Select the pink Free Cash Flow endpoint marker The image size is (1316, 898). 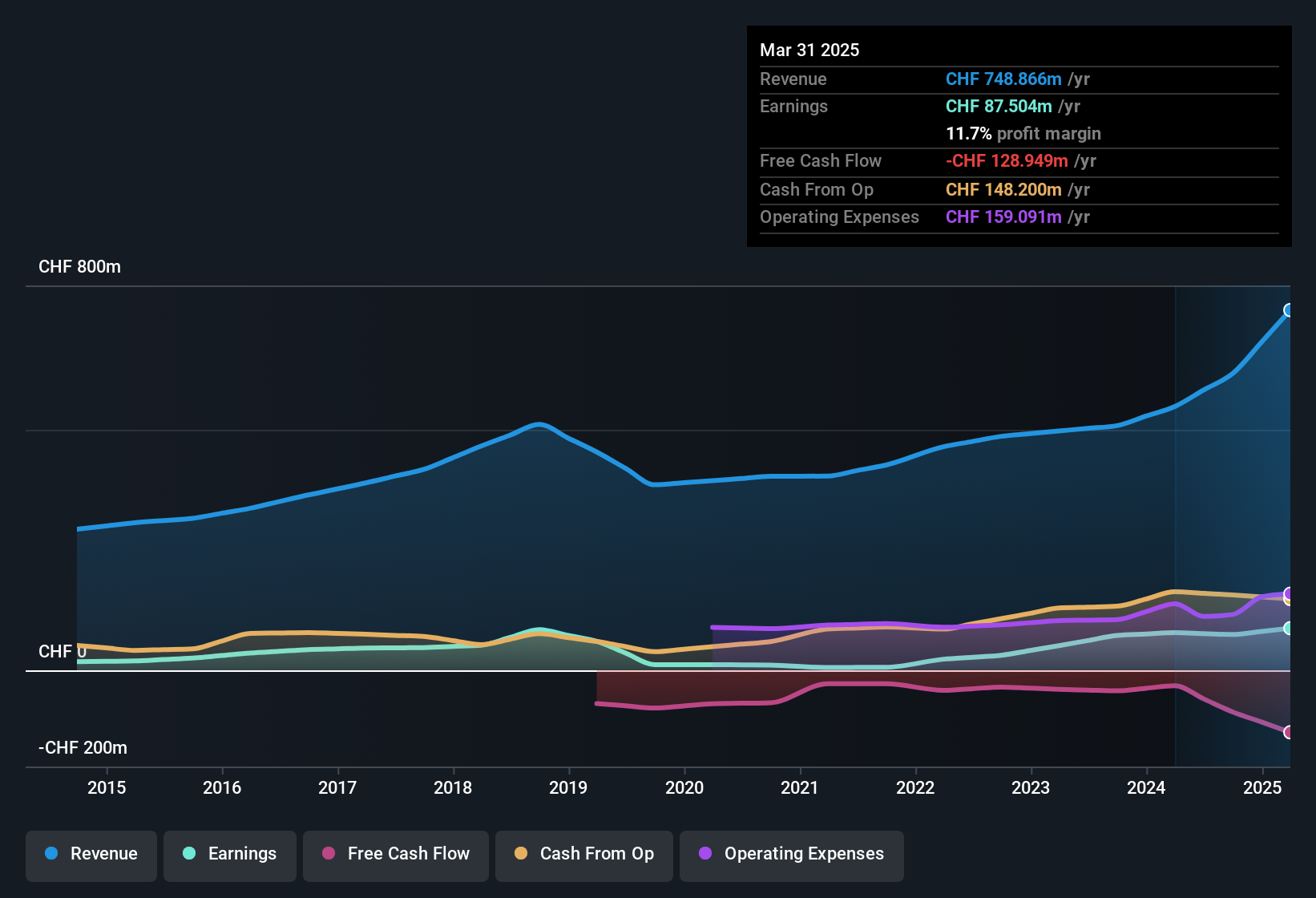coord(1288,732)
